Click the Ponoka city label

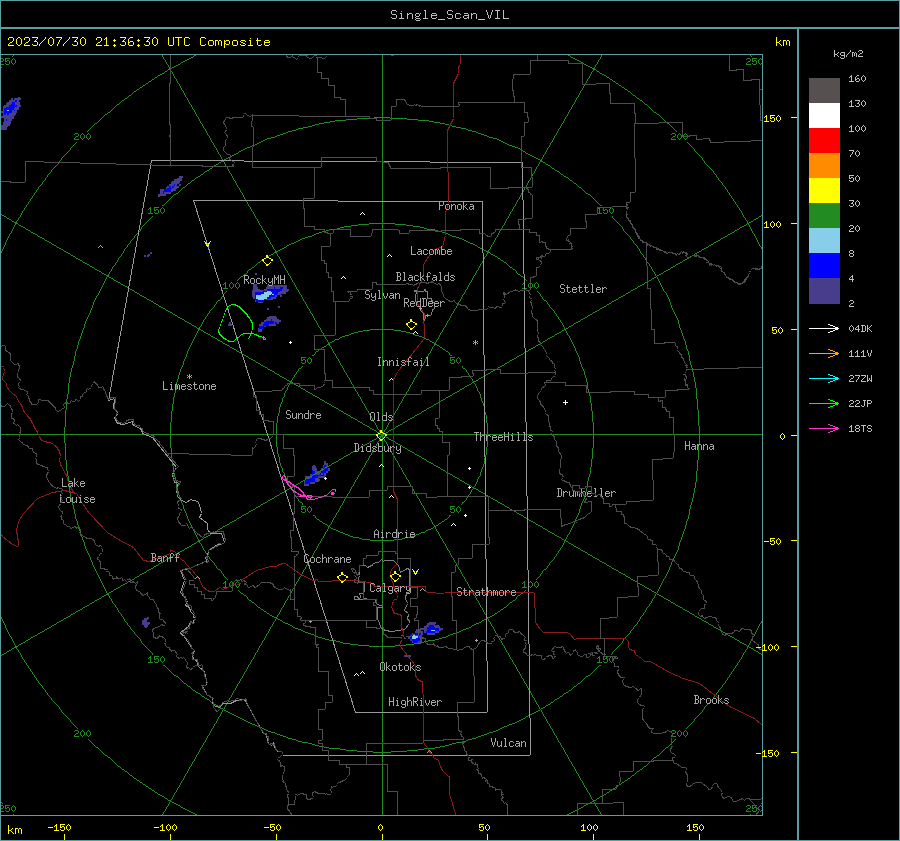[456, 206]
